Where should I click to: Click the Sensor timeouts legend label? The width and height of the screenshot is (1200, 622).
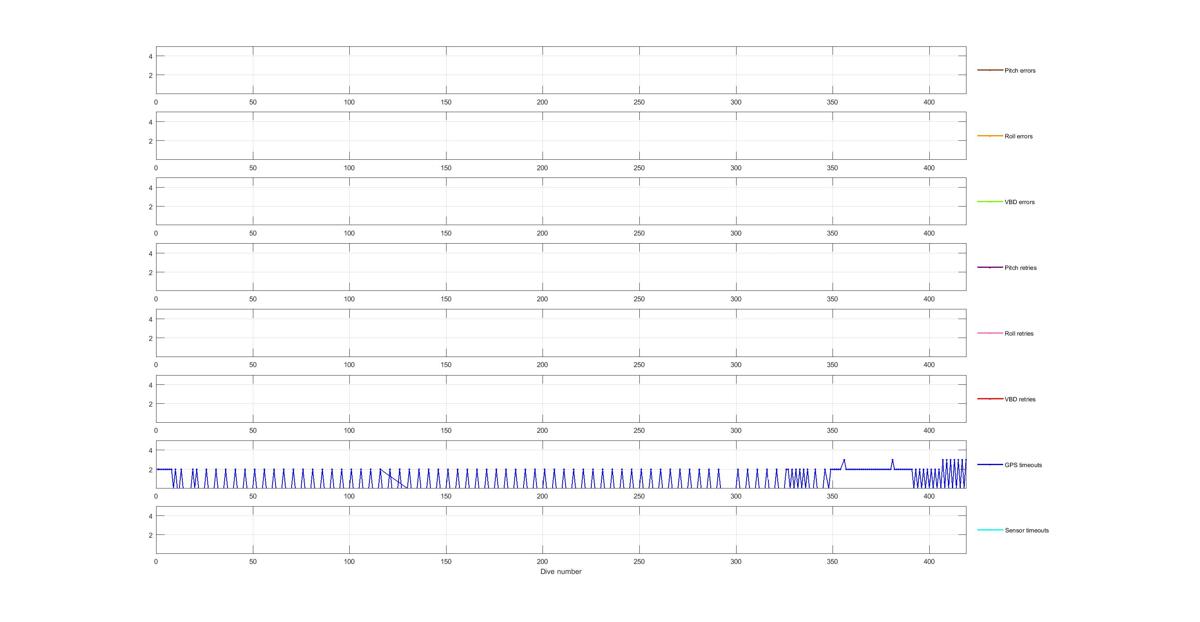tap(1027, 530)
